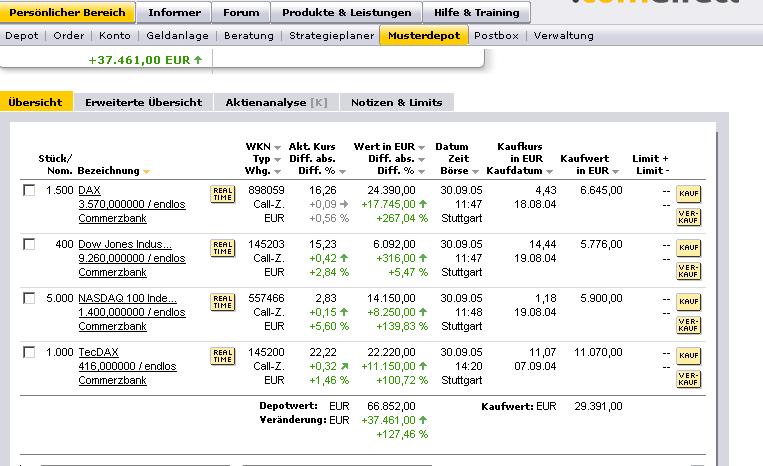Sort the table by WKN column arrow
The image size is (763, 466).
click(x=277, y=147)
